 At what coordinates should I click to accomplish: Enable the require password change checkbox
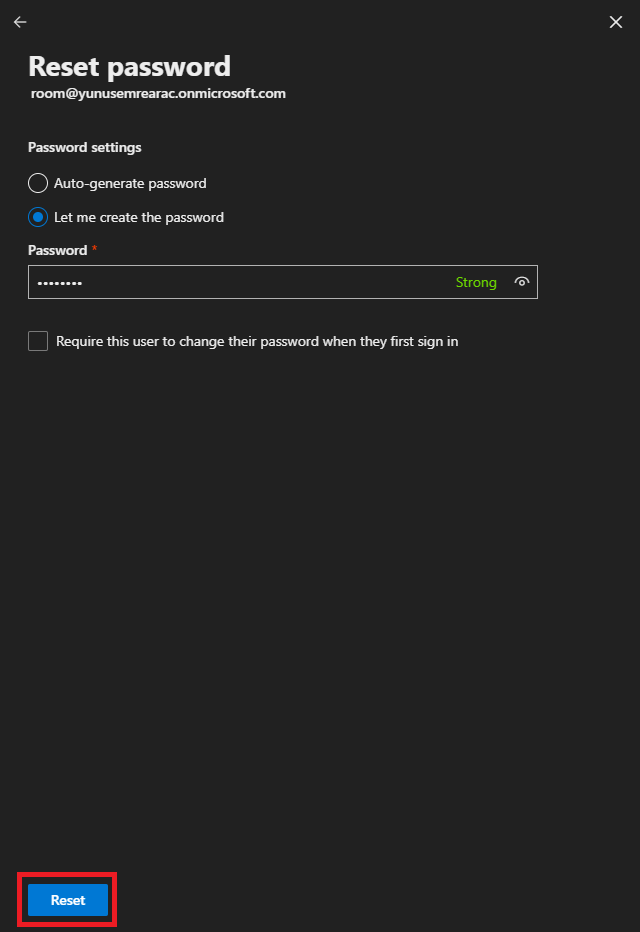pos(38,341)
